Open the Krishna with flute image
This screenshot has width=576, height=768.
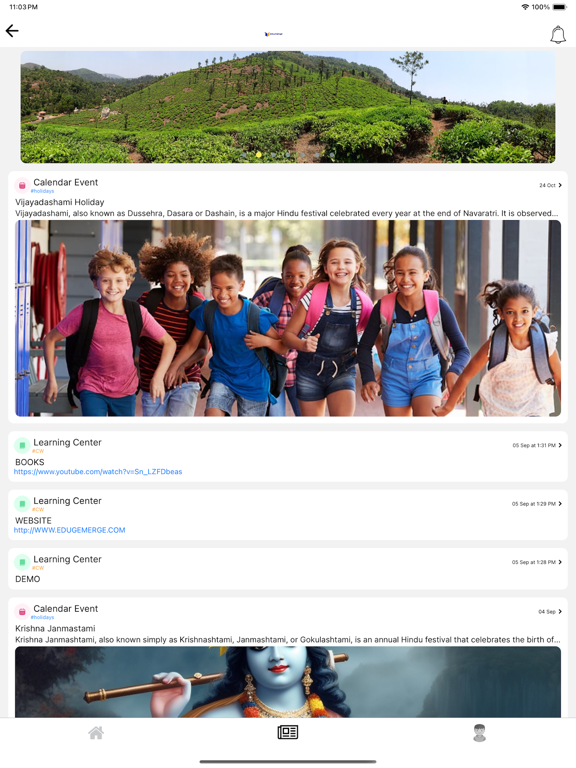point(288,682)
